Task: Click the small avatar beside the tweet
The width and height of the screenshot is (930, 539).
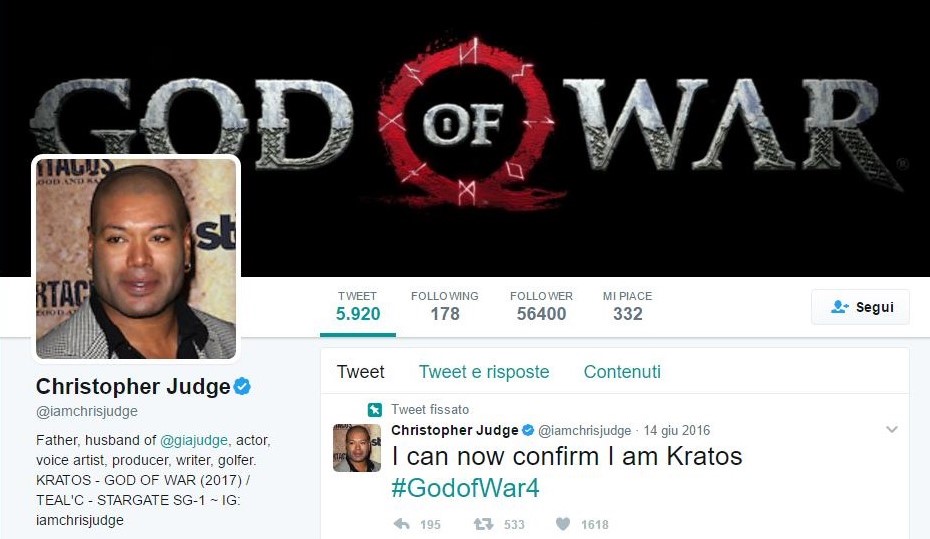Action: [x=357, y=448]
